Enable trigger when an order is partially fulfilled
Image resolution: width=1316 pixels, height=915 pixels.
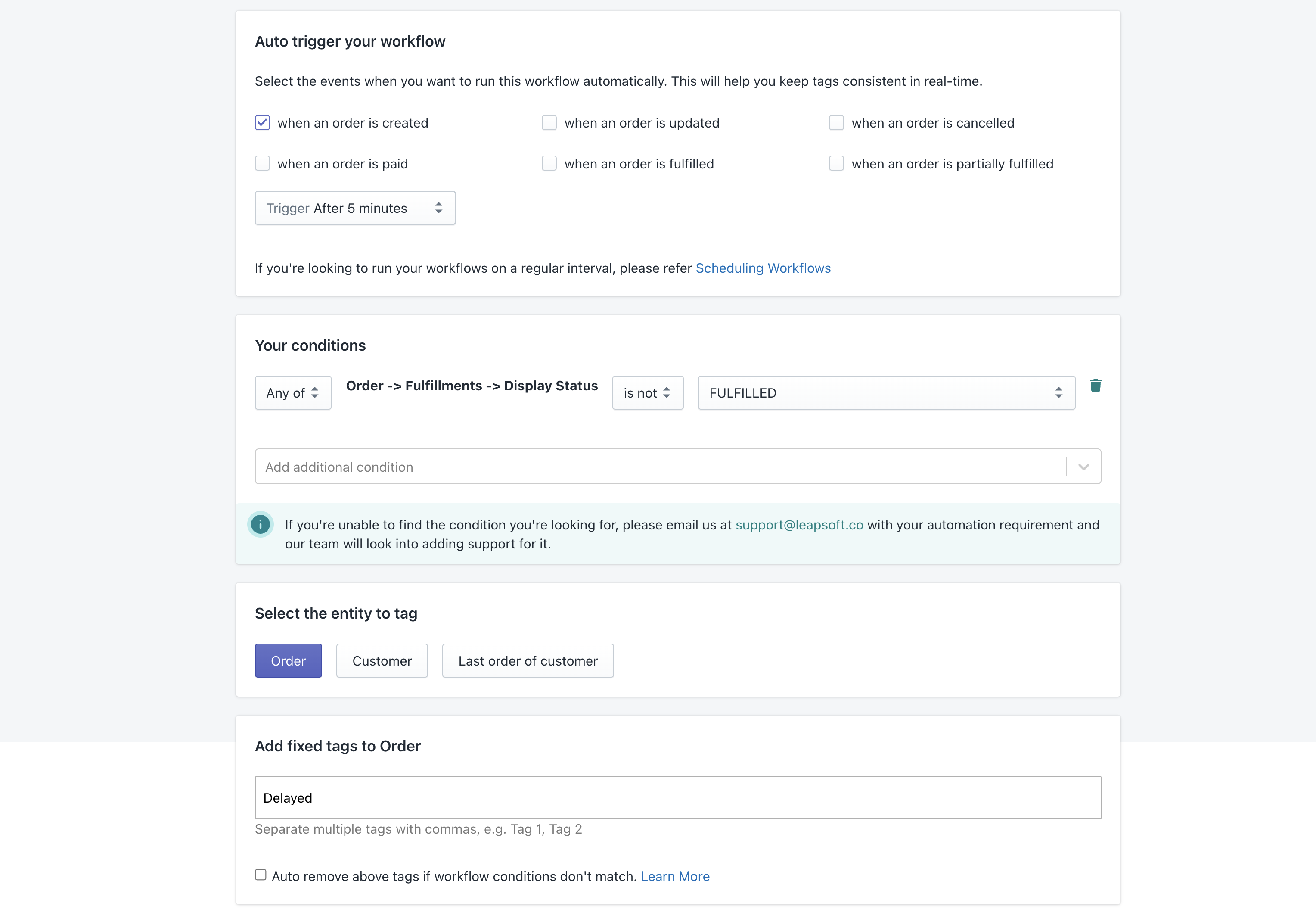click(x=836, y=163)
